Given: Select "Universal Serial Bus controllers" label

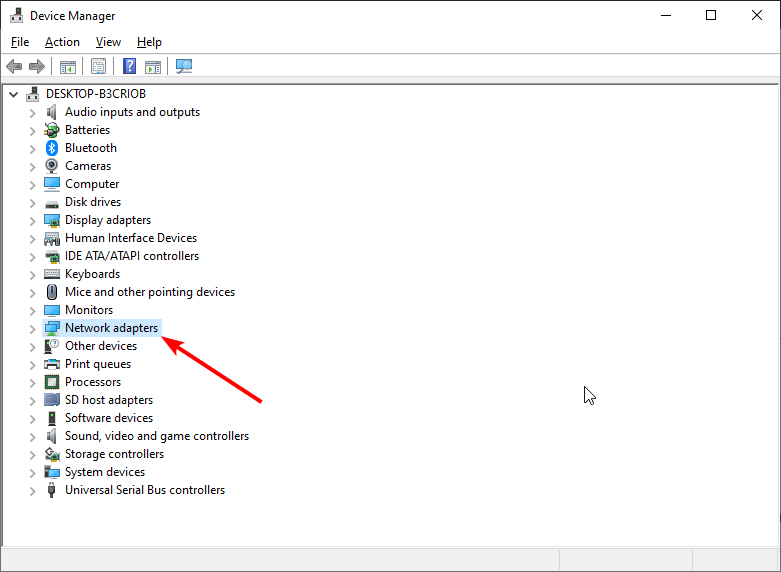Looking at the screenshot, I should pyautogui.click(x=145, y=490).
